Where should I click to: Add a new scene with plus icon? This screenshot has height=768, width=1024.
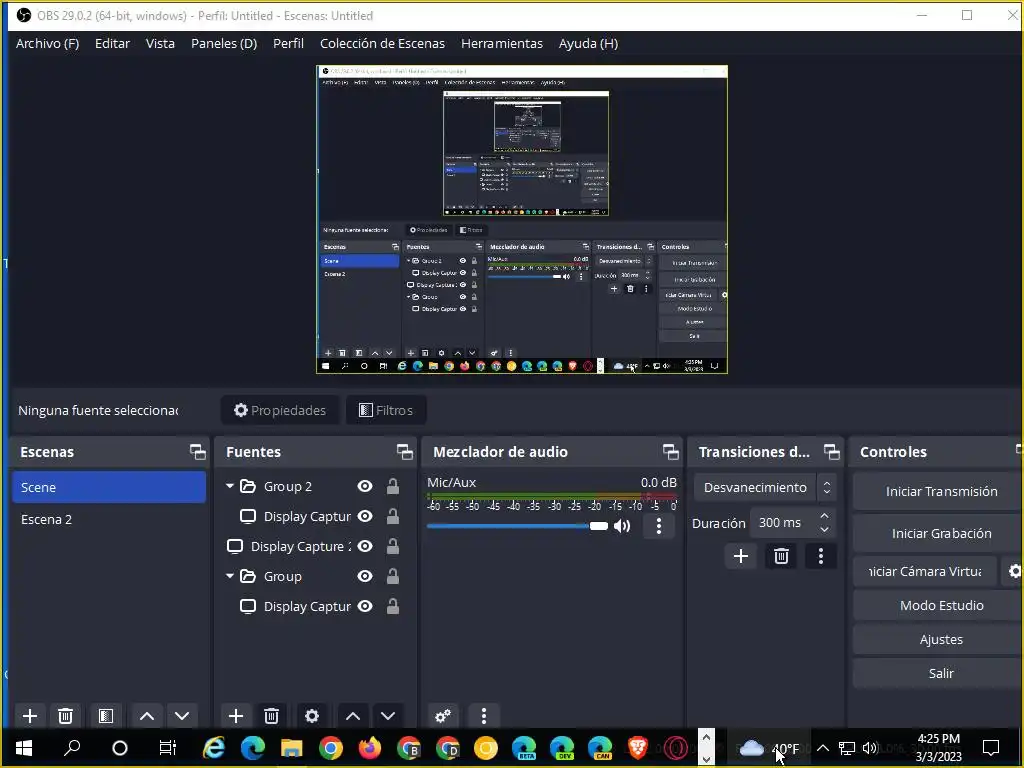[x=30, y=716]
